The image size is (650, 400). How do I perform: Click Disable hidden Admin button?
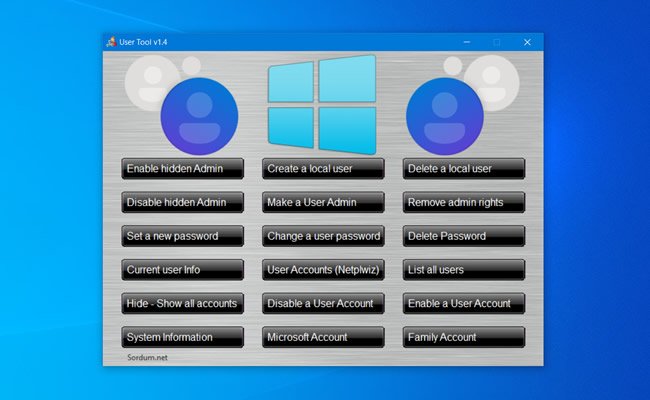pyautogui.click(x=182, y=202)
